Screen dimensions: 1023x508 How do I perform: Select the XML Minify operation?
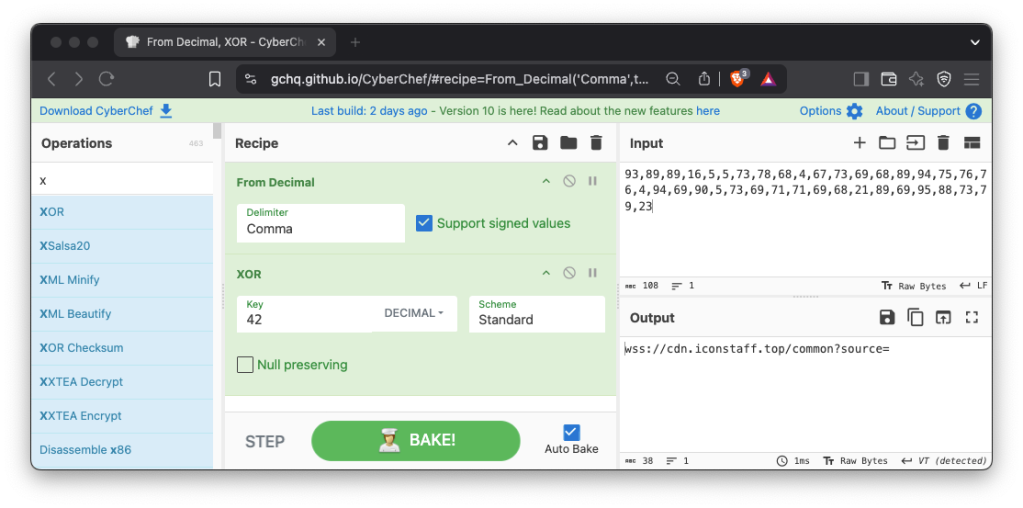121,280
